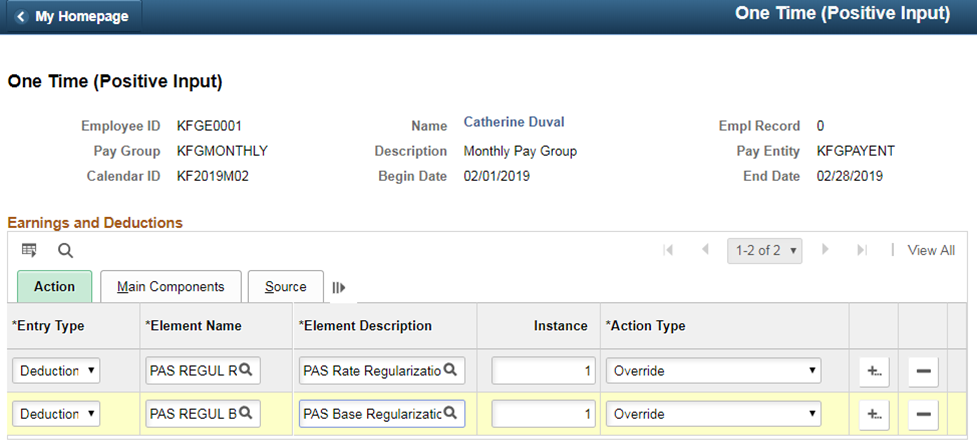
Task: Look up PAS REGUL B element name
Action: (245, 413)
